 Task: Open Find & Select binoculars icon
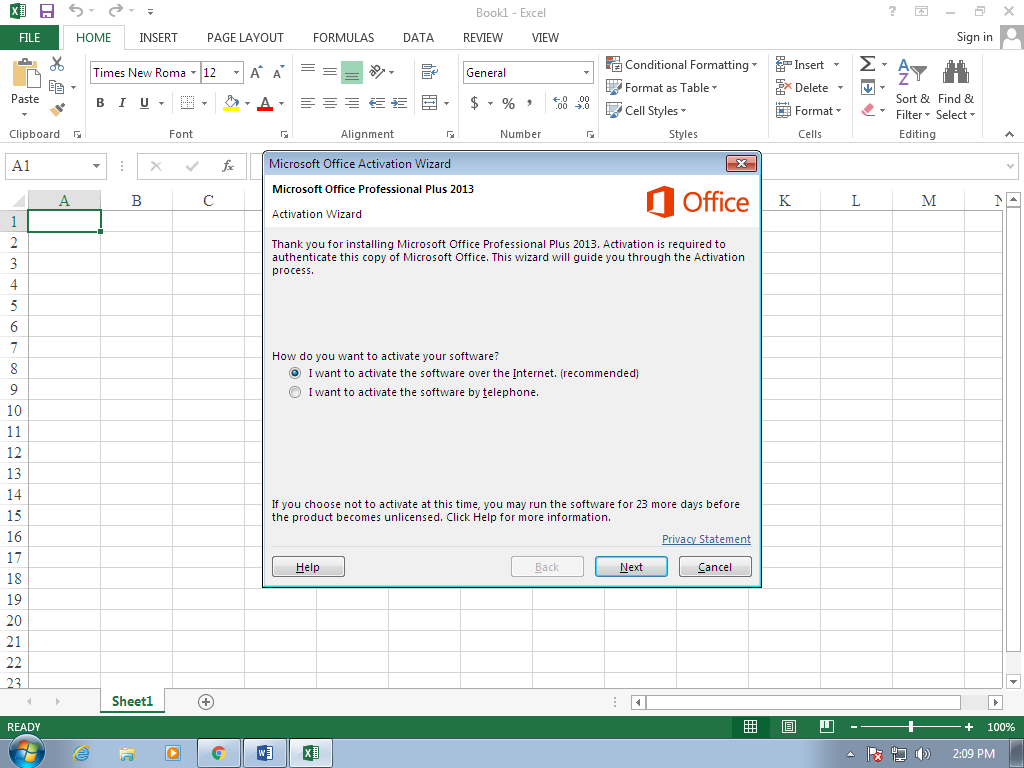(x=955, y=73)
